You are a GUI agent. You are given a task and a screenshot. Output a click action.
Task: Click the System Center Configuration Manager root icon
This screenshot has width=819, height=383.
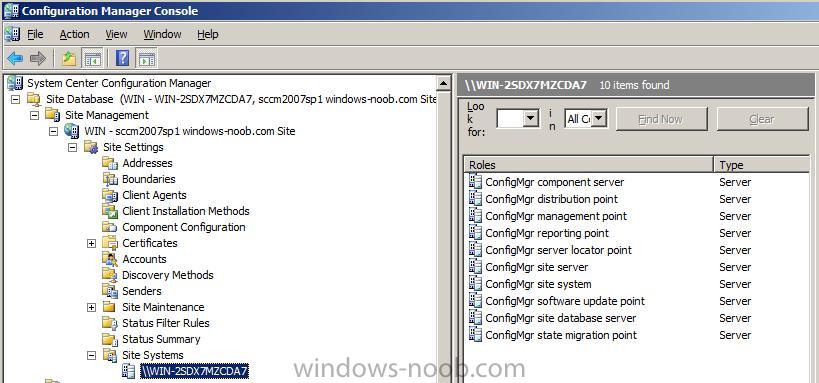pyautogui.click(x=15, y=83)
